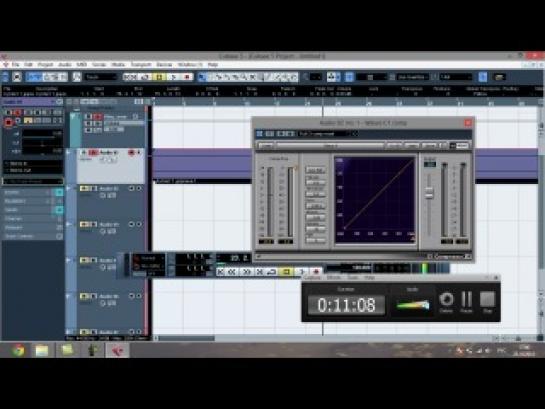The image size is (545, 409).
Task: Expand the Quick Controls section in the Inspector
Action: [x=33, y=236]
